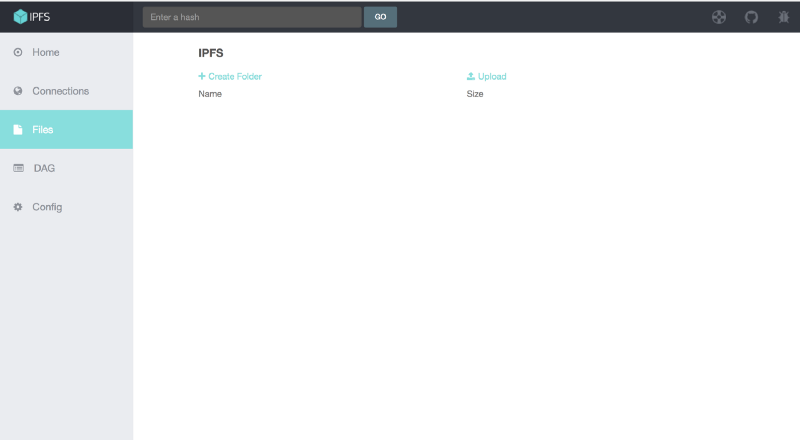Click the Home sidebar icon
Image resolution: width=800 pixels, height=440 pixels.
(18, 52)
